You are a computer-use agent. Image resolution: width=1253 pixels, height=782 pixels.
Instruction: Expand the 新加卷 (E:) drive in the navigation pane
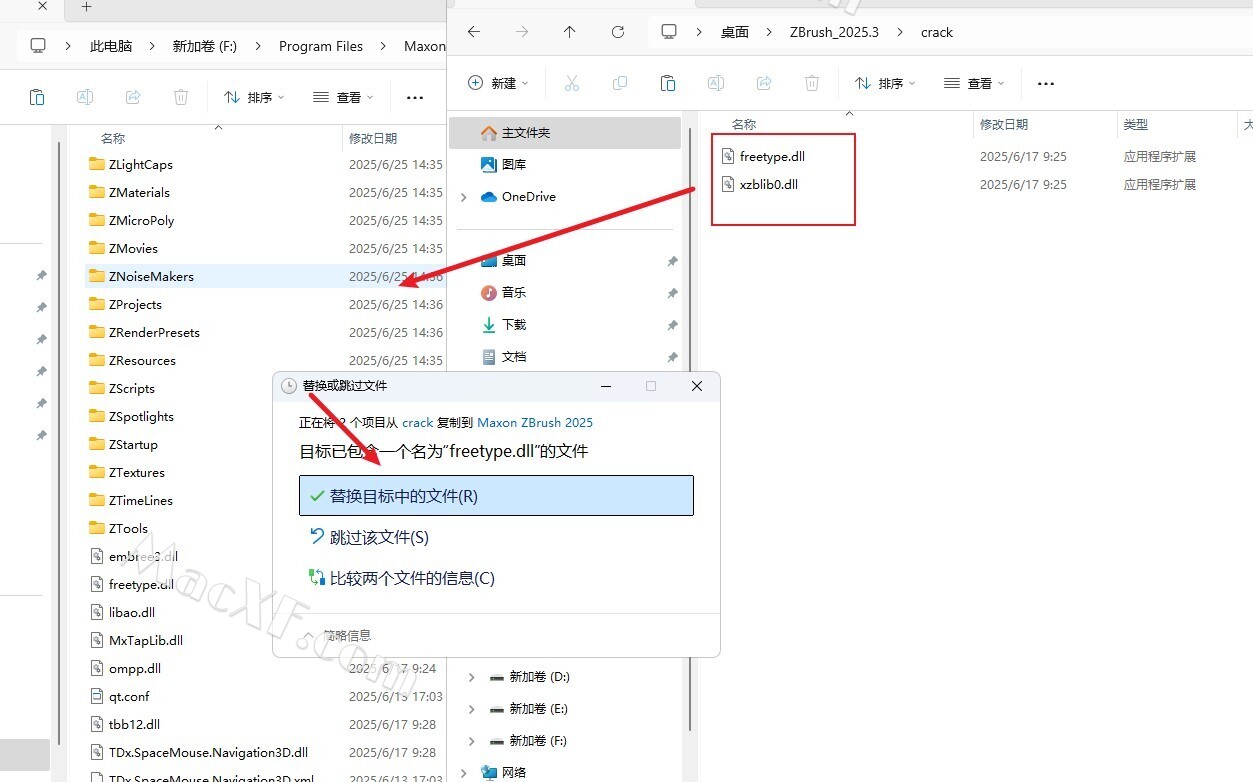[x=472, y=709]
